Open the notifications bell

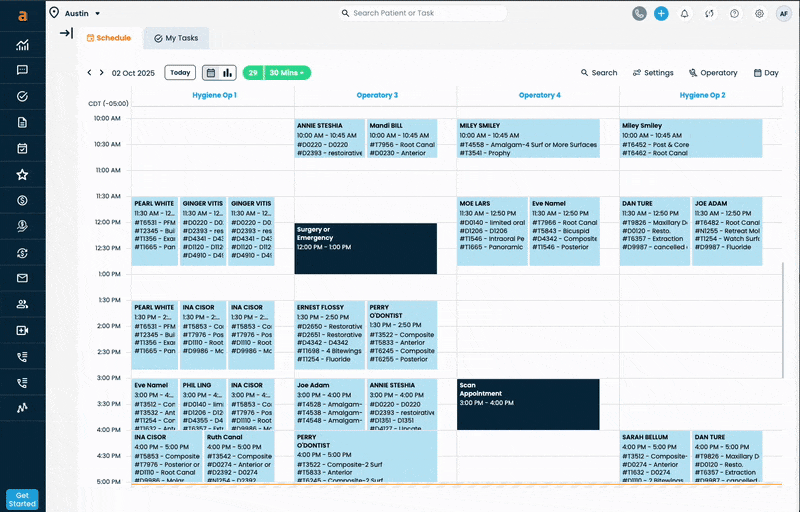[685, 14]
